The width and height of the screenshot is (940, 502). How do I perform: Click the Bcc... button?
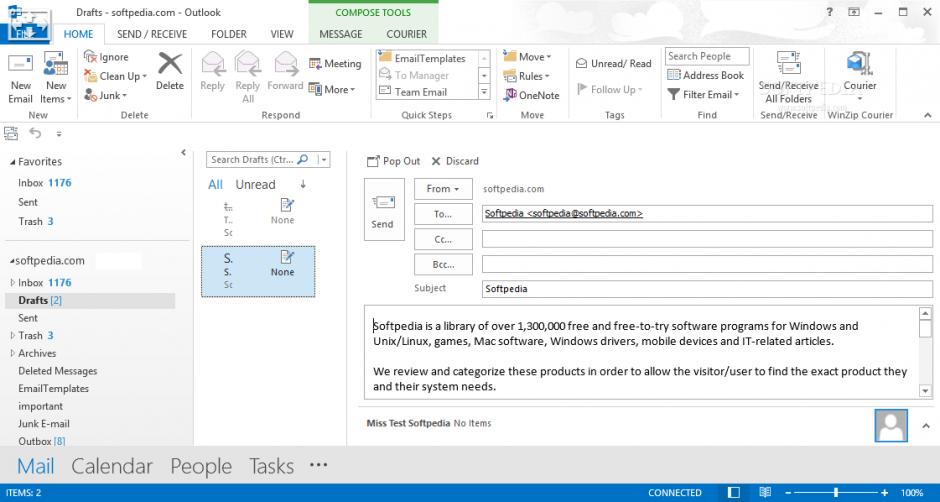tap(443, 264)
